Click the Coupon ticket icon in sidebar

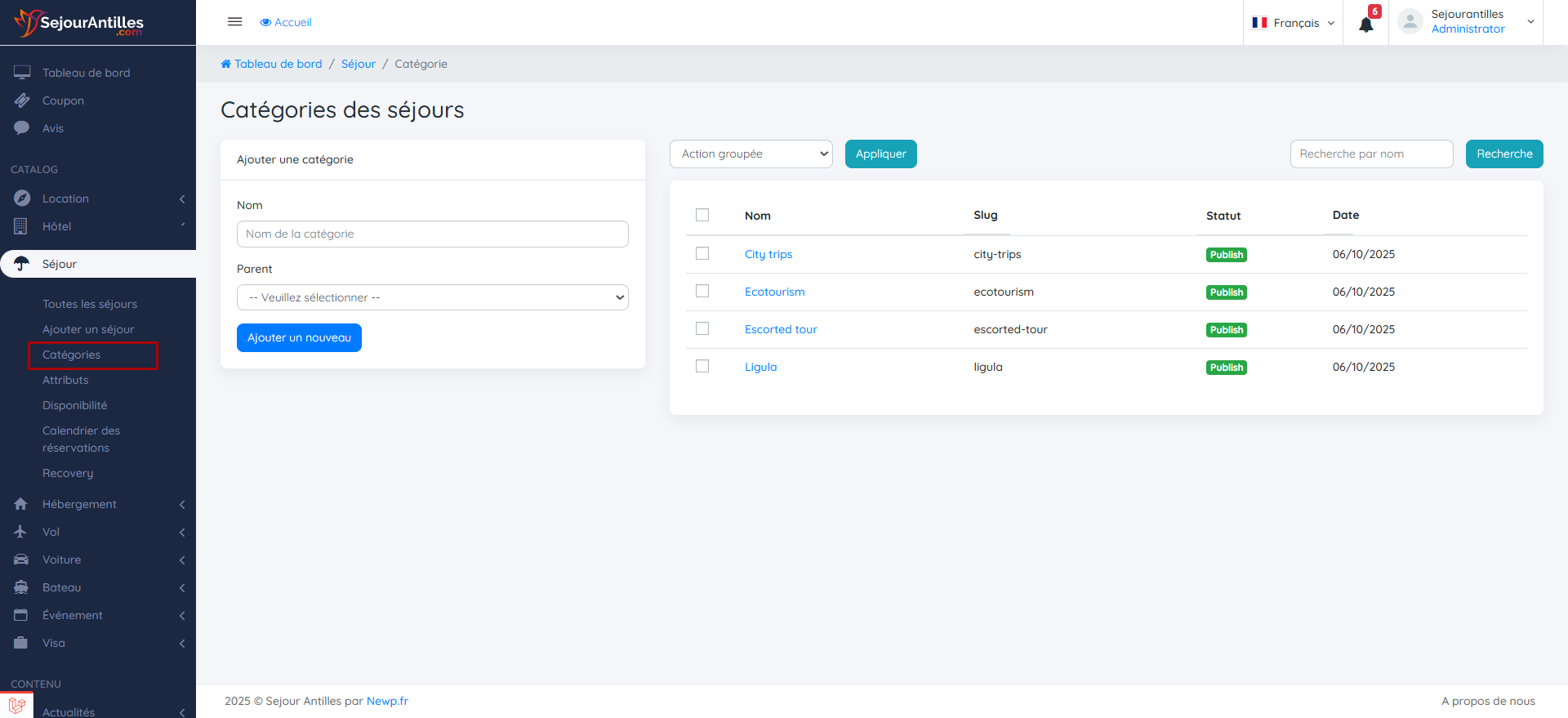click(22, 100)
